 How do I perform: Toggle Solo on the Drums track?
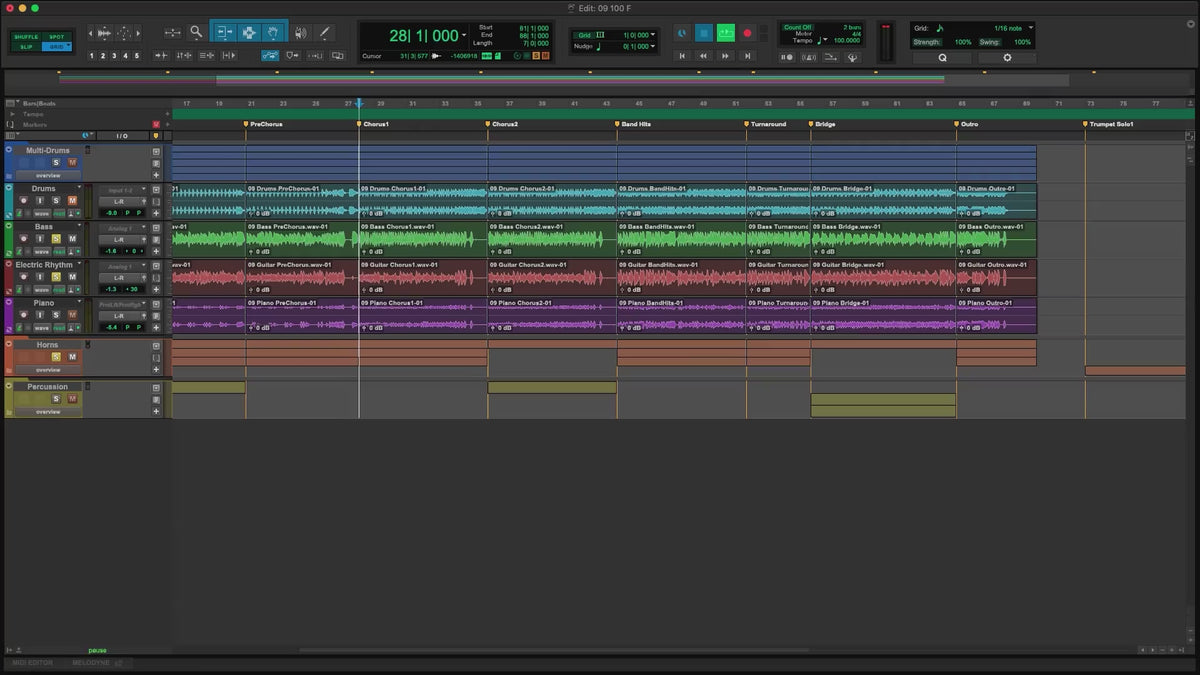[x=56, y=201]
